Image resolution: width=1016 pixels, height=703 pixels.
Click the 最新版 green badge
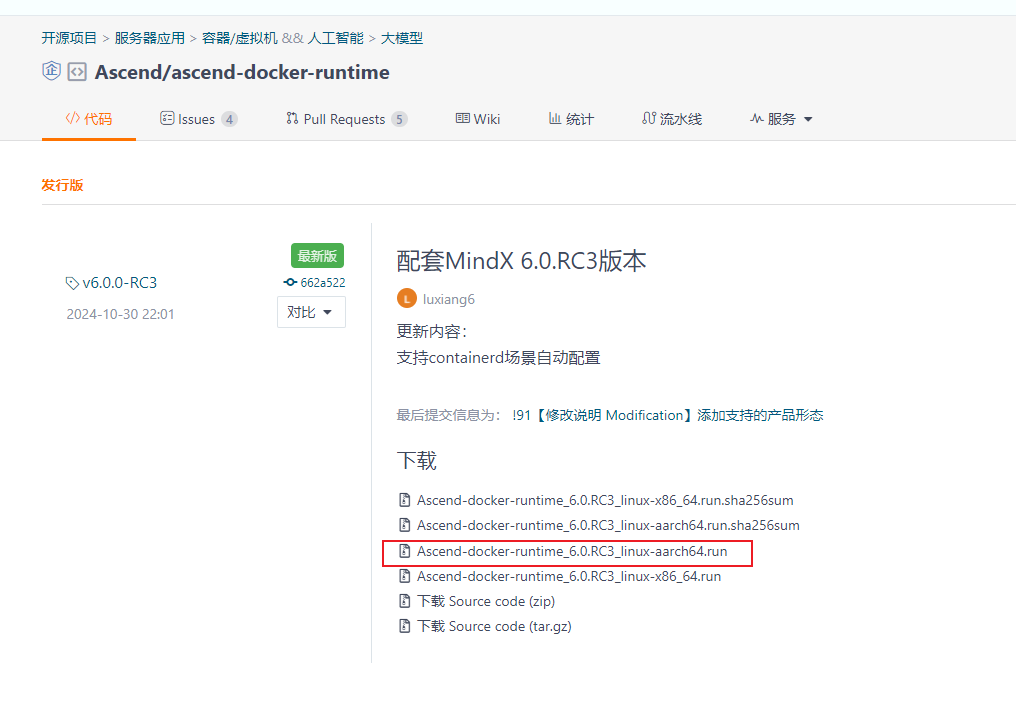(318, 256)
